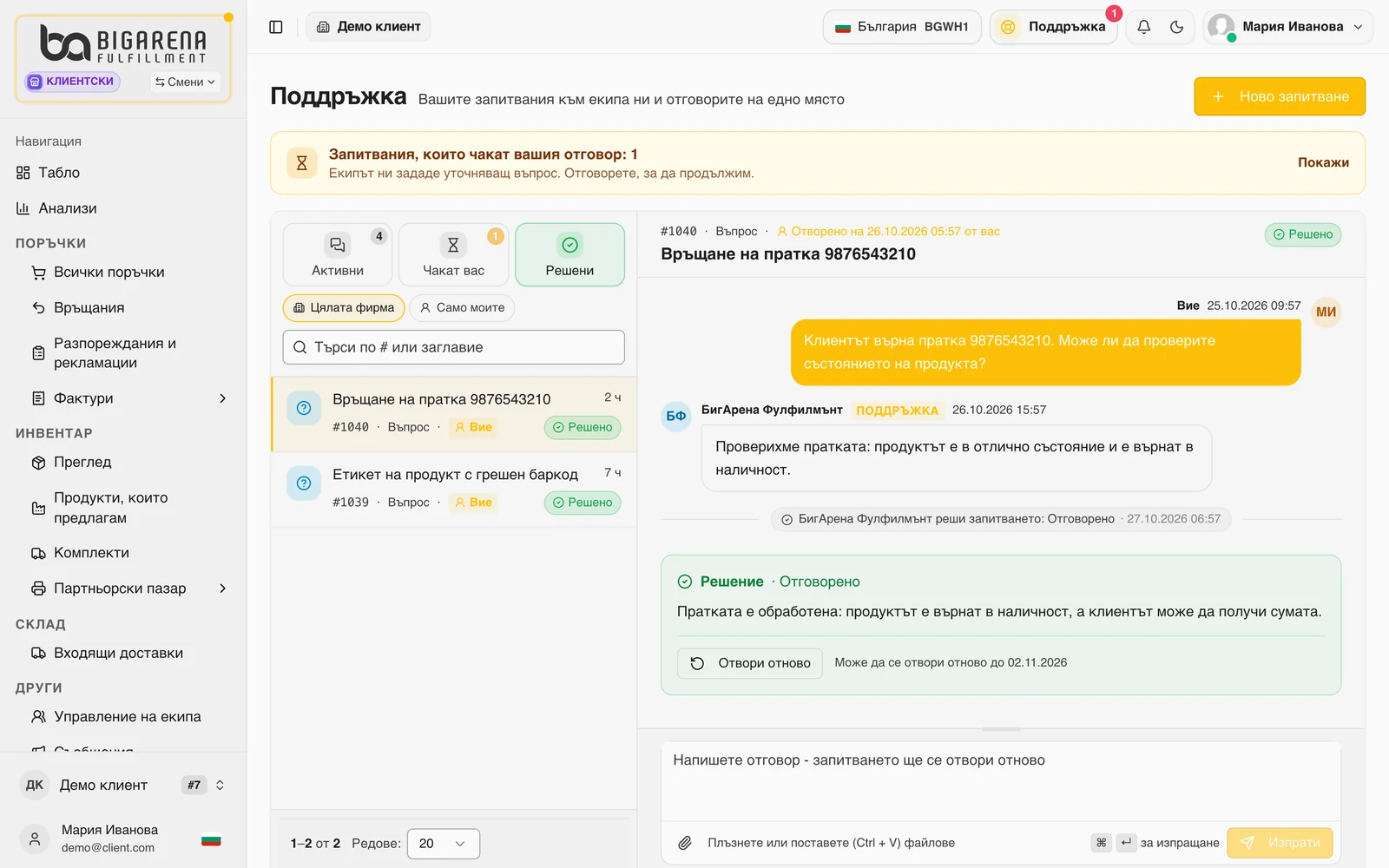Click the Изпрати send button

(1280, 843)
